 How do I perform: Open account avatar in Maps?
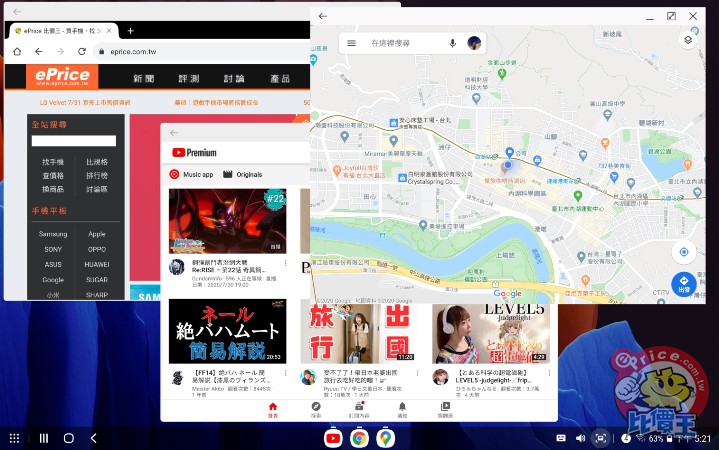tap(474, 43)
